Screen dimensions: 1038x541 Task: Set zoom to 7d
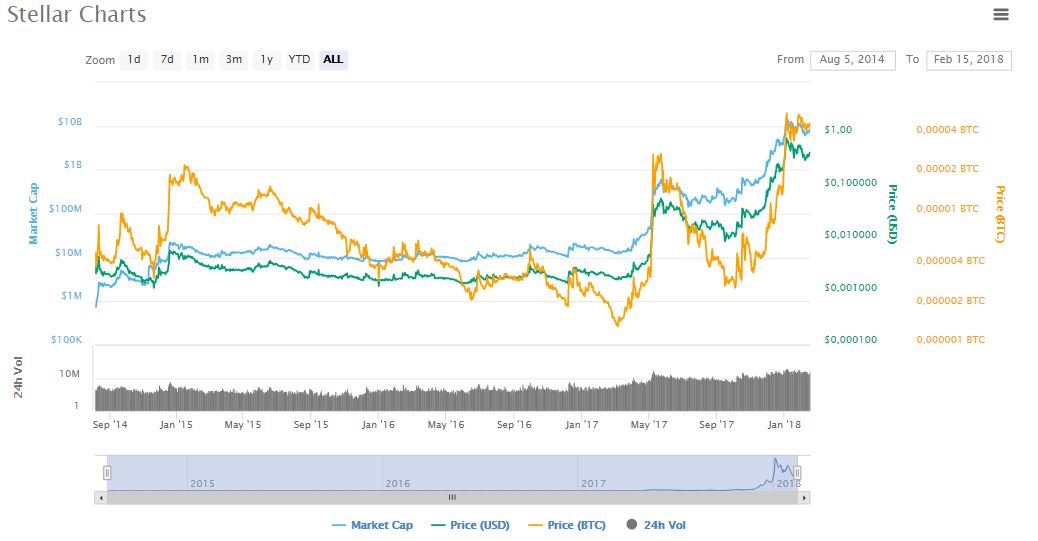pyautogui.click(x=167, y=60)
